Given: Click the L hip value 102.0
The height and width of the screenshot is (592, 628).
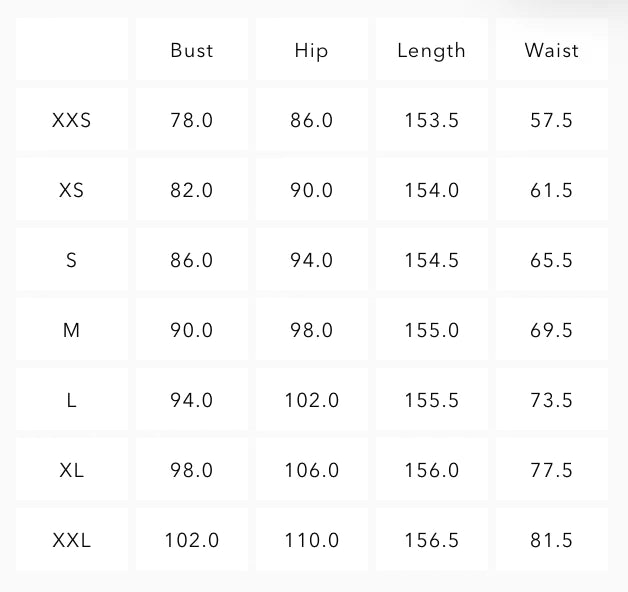Looking at the screenshot, I should coord(311,400).
